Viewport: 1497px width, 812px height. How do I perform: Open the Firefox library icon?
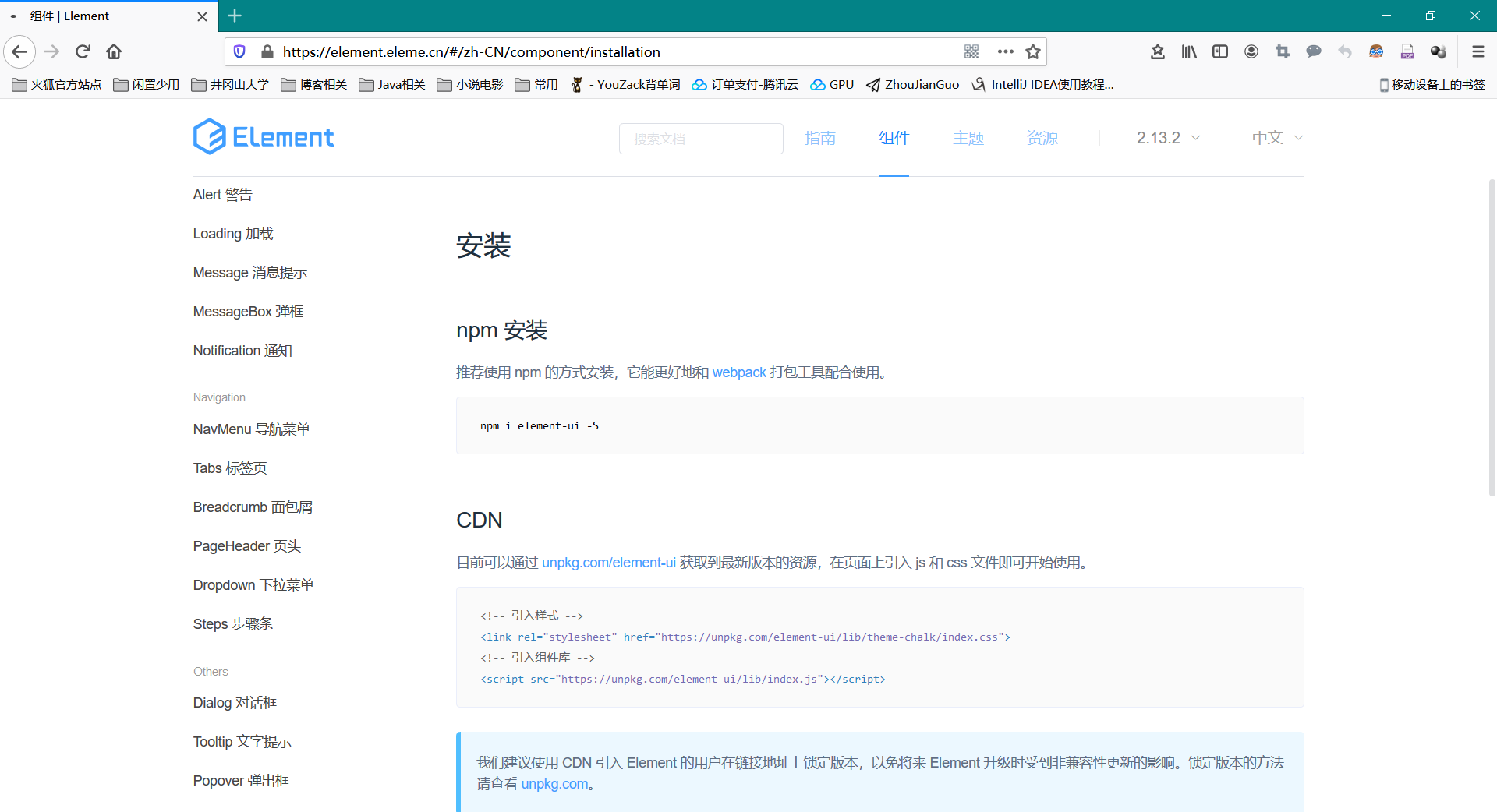tap(1188, 51)
